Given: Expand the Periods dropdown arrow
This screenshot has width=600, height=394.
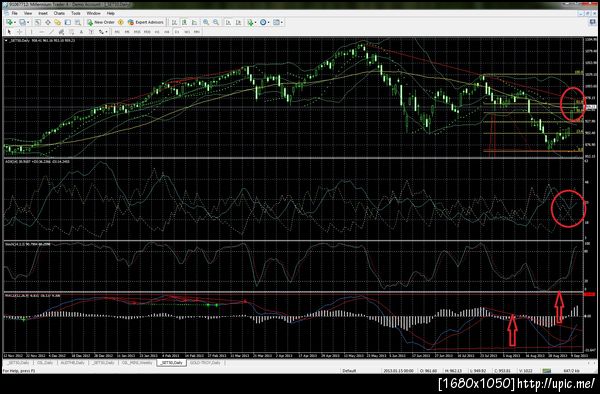Looking at the screenshot, I should (269, 22).
